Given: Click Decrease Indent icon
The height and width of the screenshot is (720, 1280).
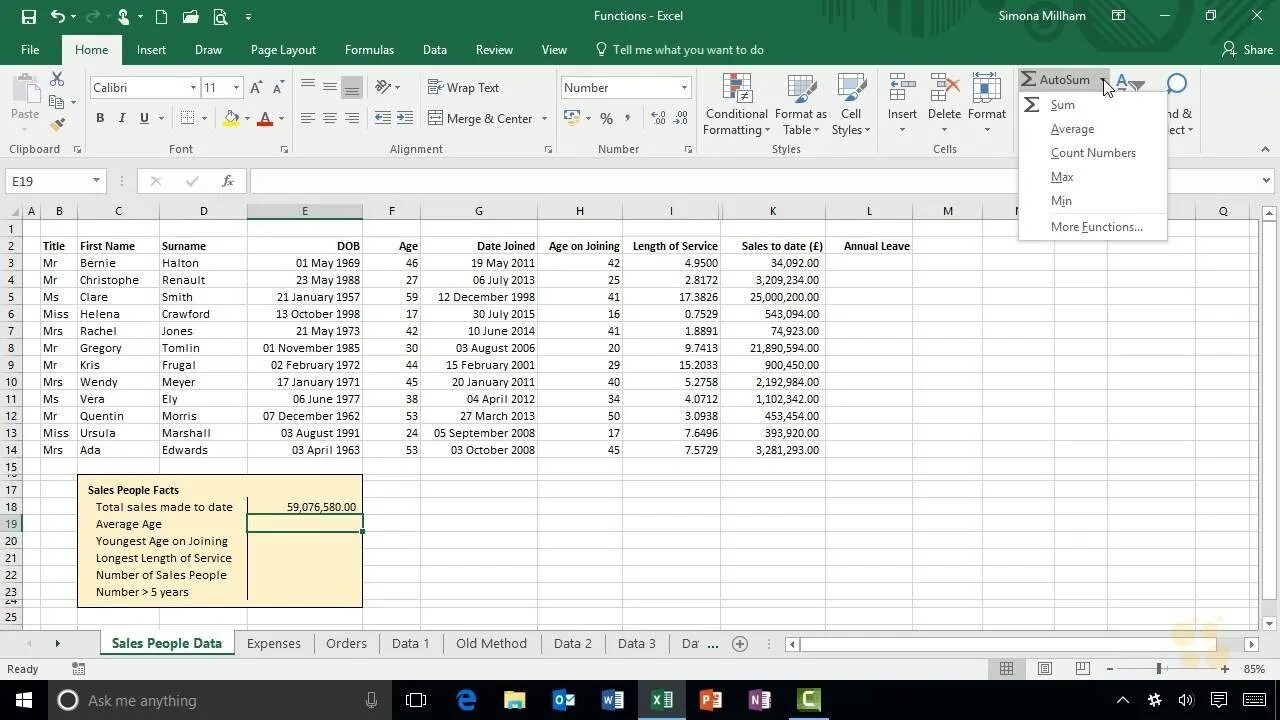Looking at the screenshot, I should 383,118.
